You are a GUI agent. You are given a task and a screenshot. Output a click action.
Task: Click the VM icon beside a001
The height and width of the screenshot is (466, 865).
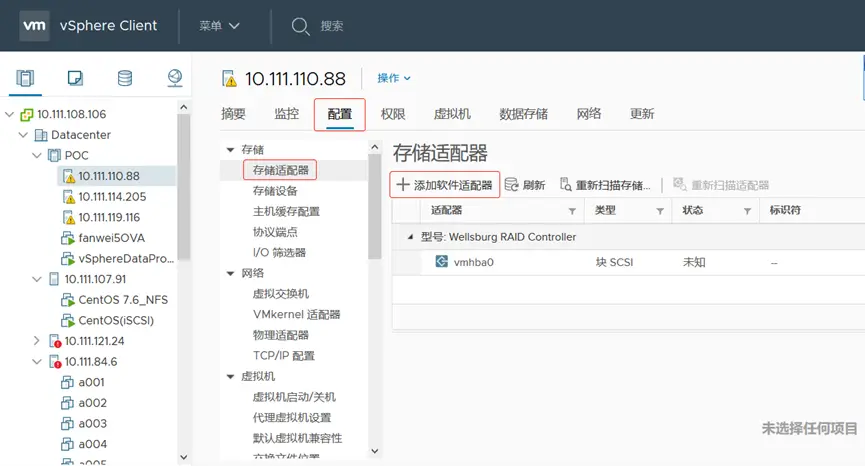pyautogui.click(x=67, y=382)
